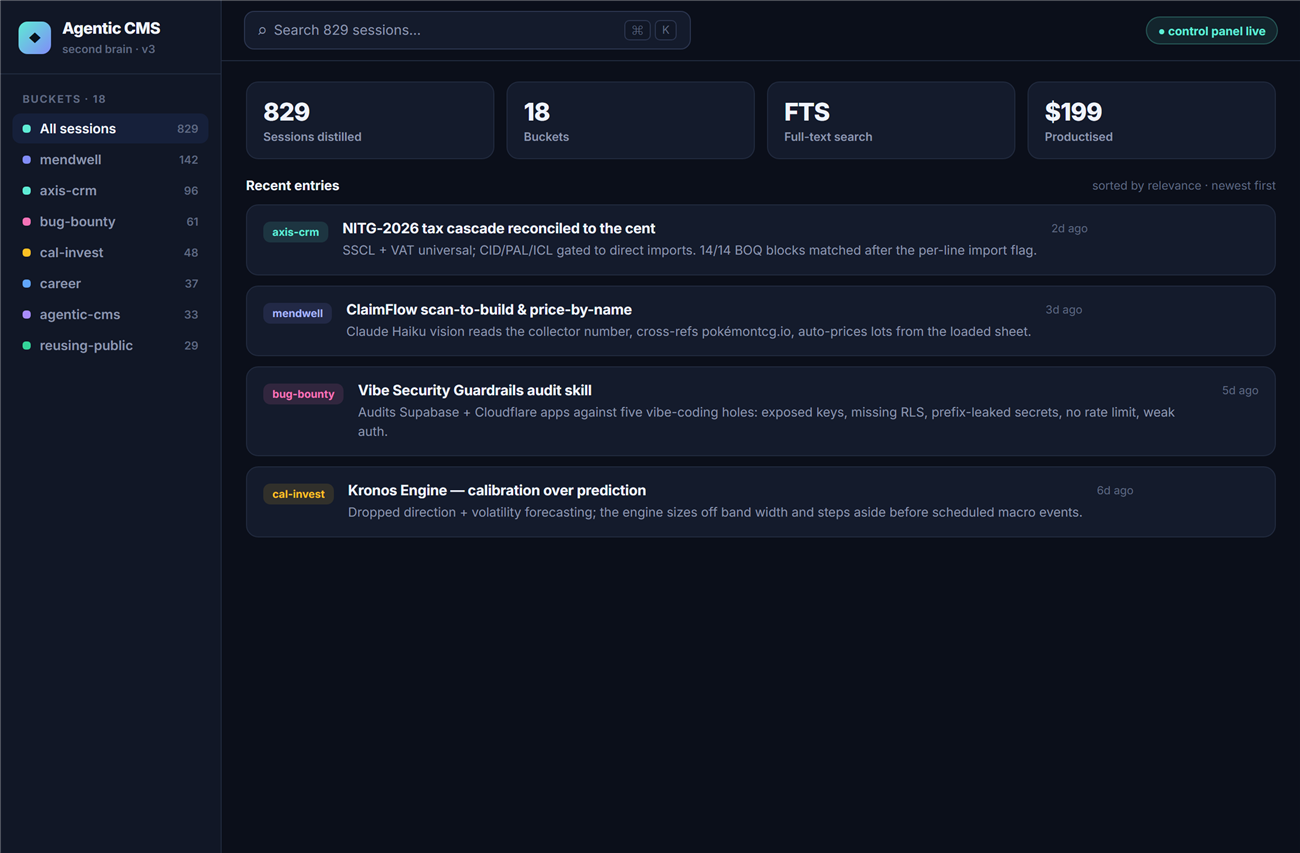Open the cal-invest bucket
The width and height of the screenshot is (1300, 853).
click(110, 253)
